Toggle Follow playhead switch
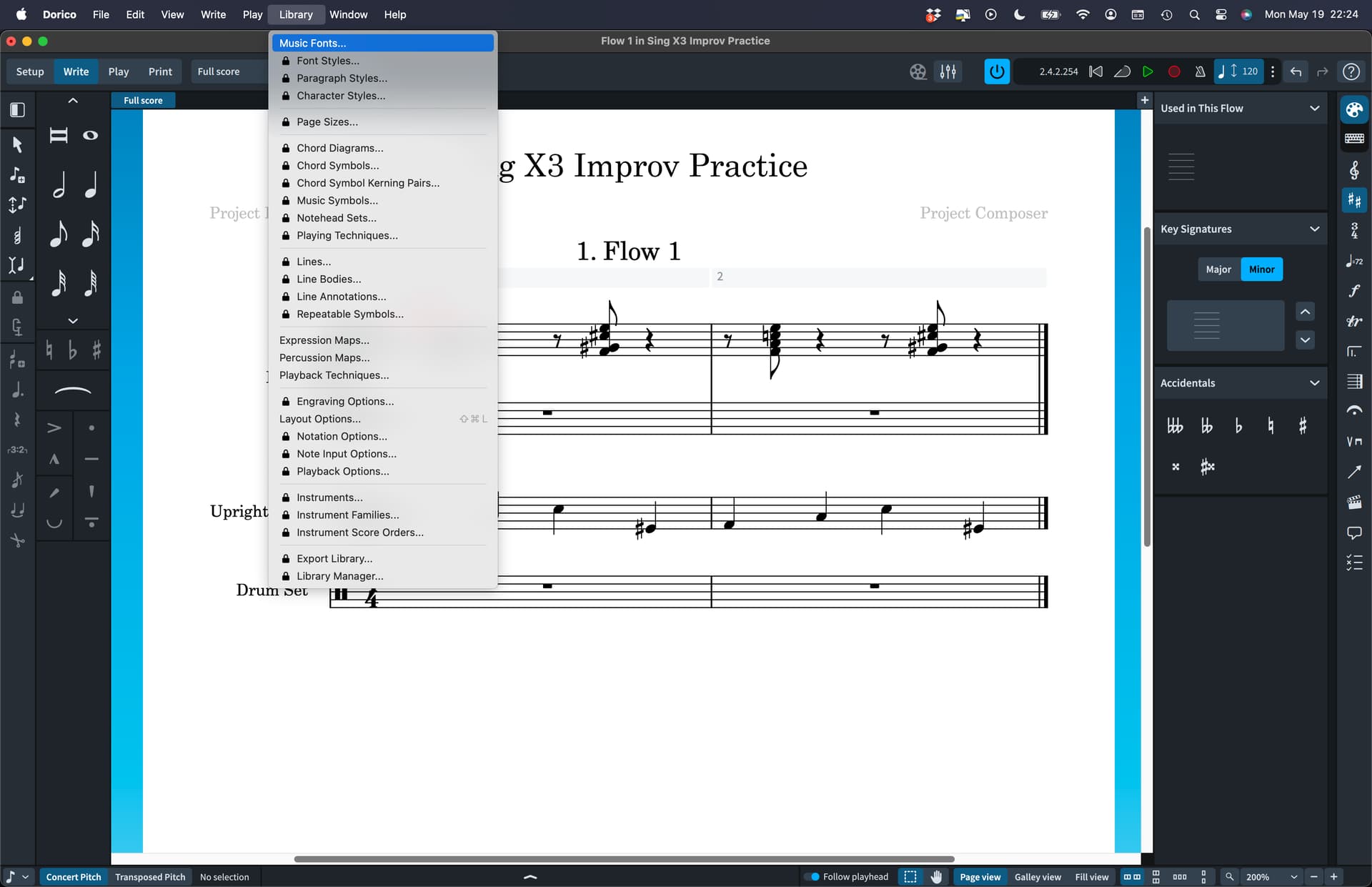This screenshot has width=1372, height=887. (x=812, y=877)
